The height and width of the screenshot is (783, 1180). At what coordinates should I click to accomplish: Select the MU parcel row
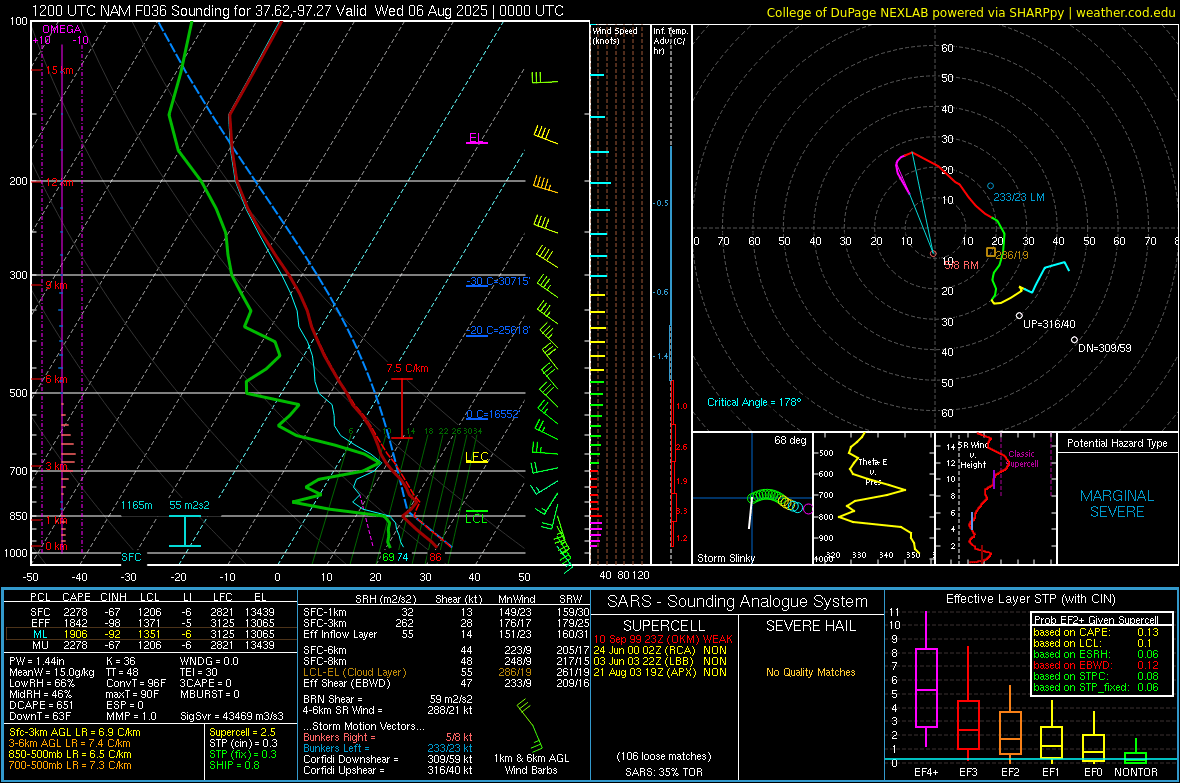click(151, 645)
